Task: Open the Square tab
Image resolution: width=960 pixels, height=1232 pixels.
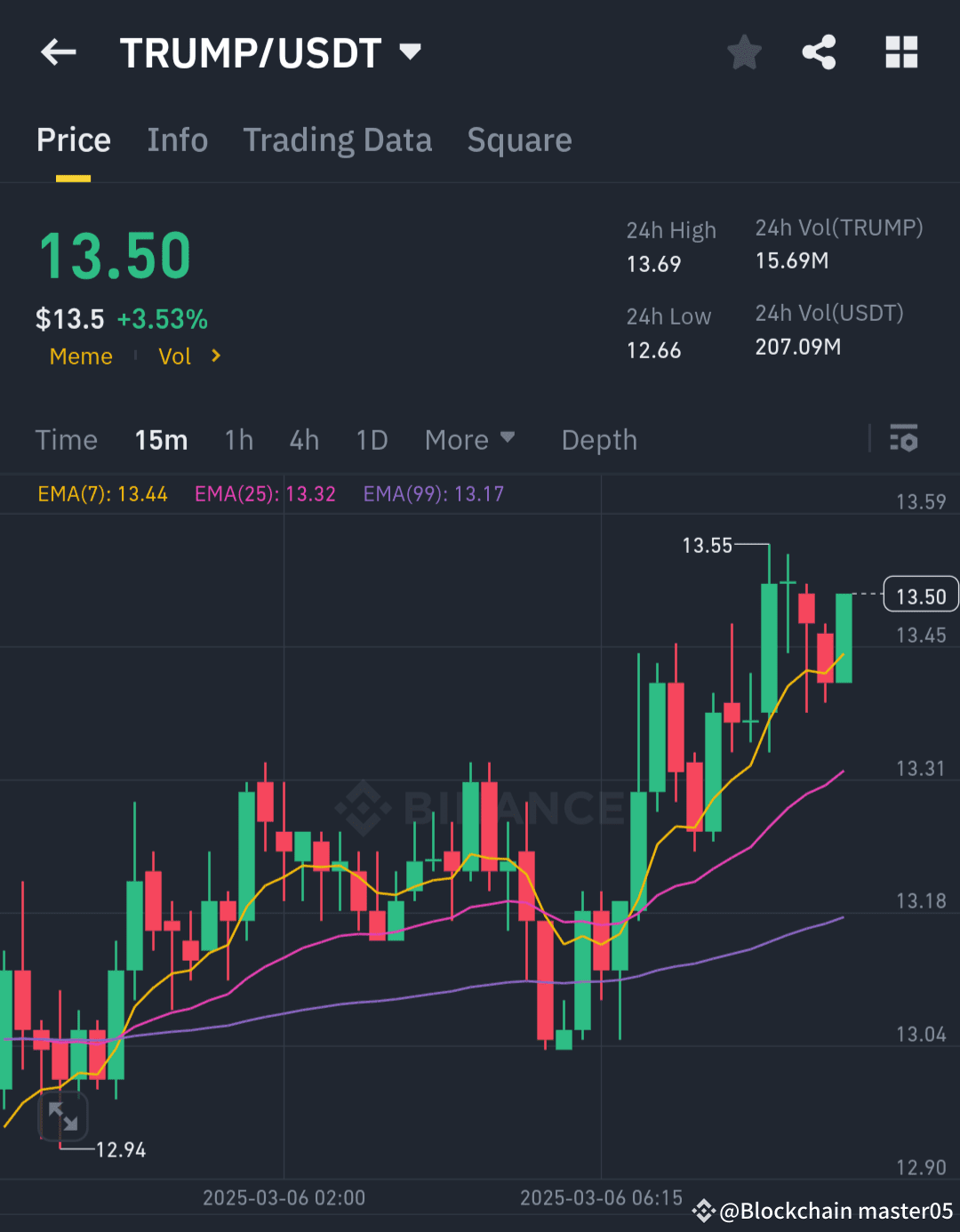Action: pyautogui.click(x=519, y=140)
